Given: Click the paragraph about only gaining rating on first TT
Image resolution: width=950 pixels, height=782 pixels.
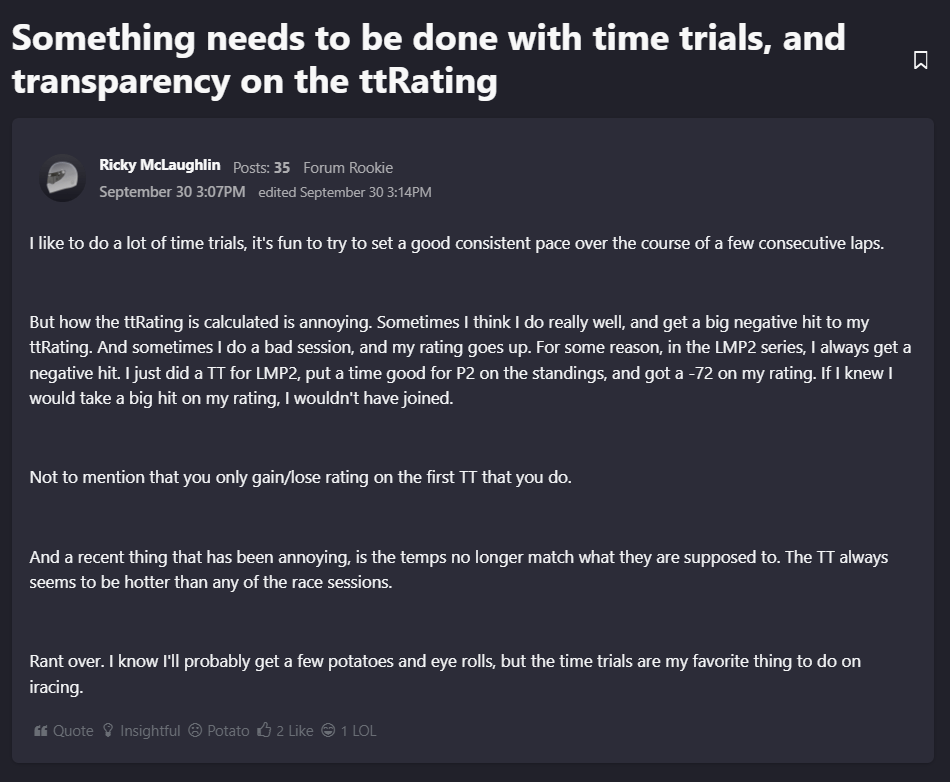Looking at the screenshot, I should [x=300, y=477].
